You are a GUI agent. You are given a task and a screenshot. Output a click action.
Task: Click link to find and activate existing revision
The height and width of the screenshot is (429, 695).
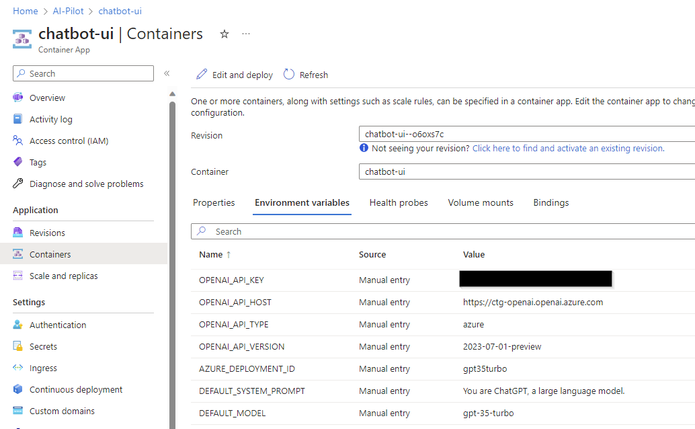point(568,148)
